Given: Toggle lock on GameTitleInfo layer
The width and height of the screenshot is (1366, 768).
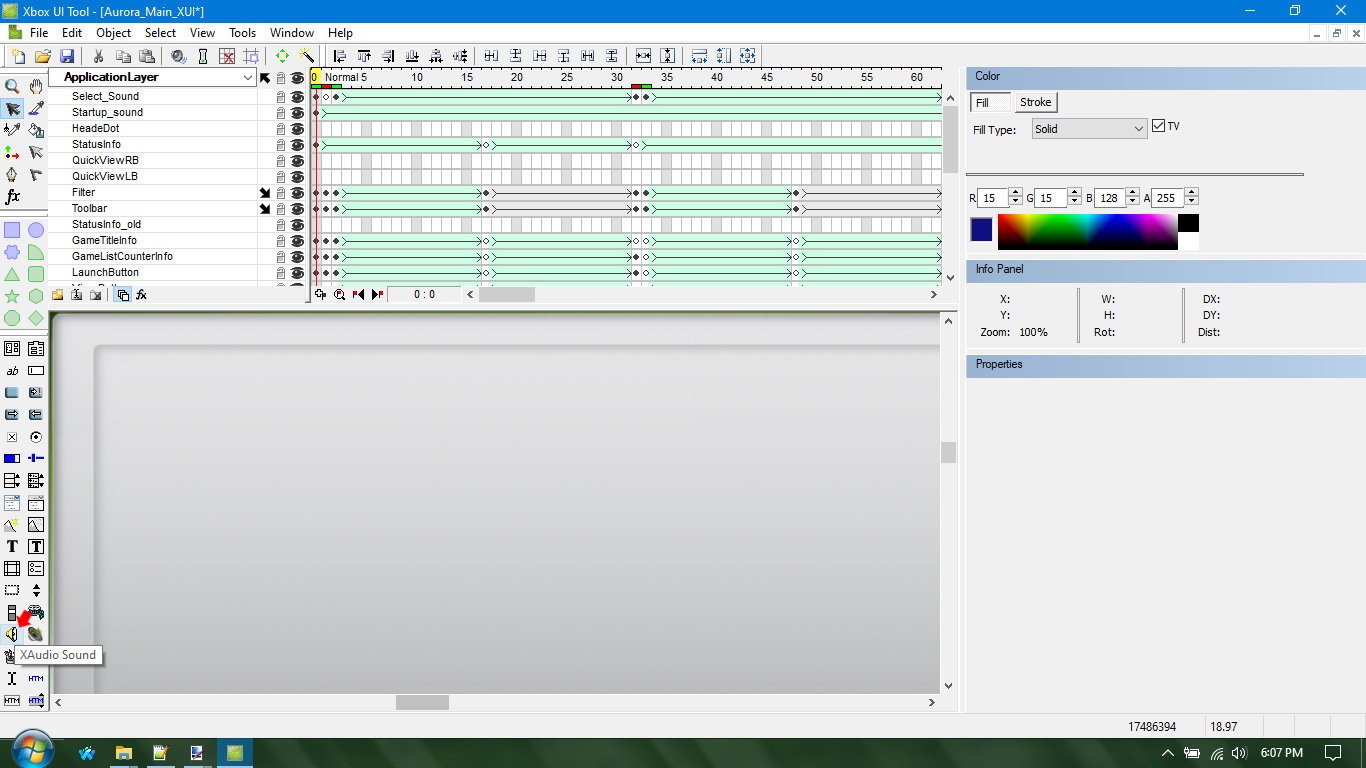Looking at the screenshot, I should point(281,240).
